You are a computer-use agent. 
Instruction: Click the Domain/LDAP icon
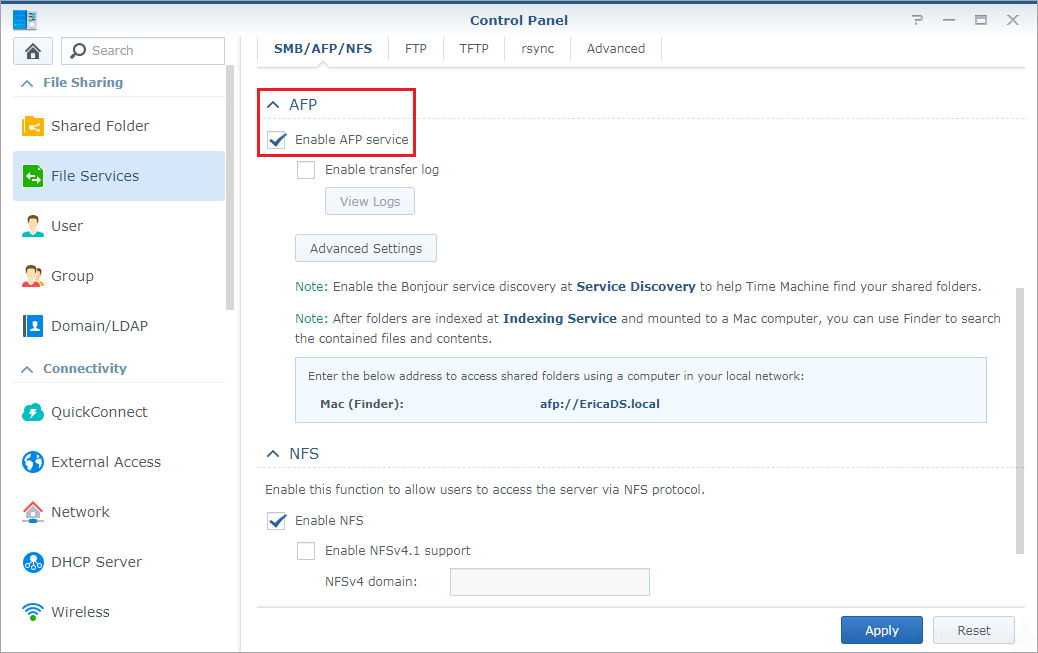(32, 326)
